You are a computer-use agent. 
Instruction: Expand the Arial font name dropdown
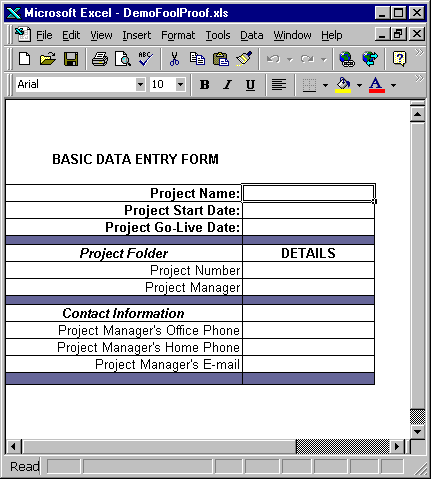tap(140, 84)
